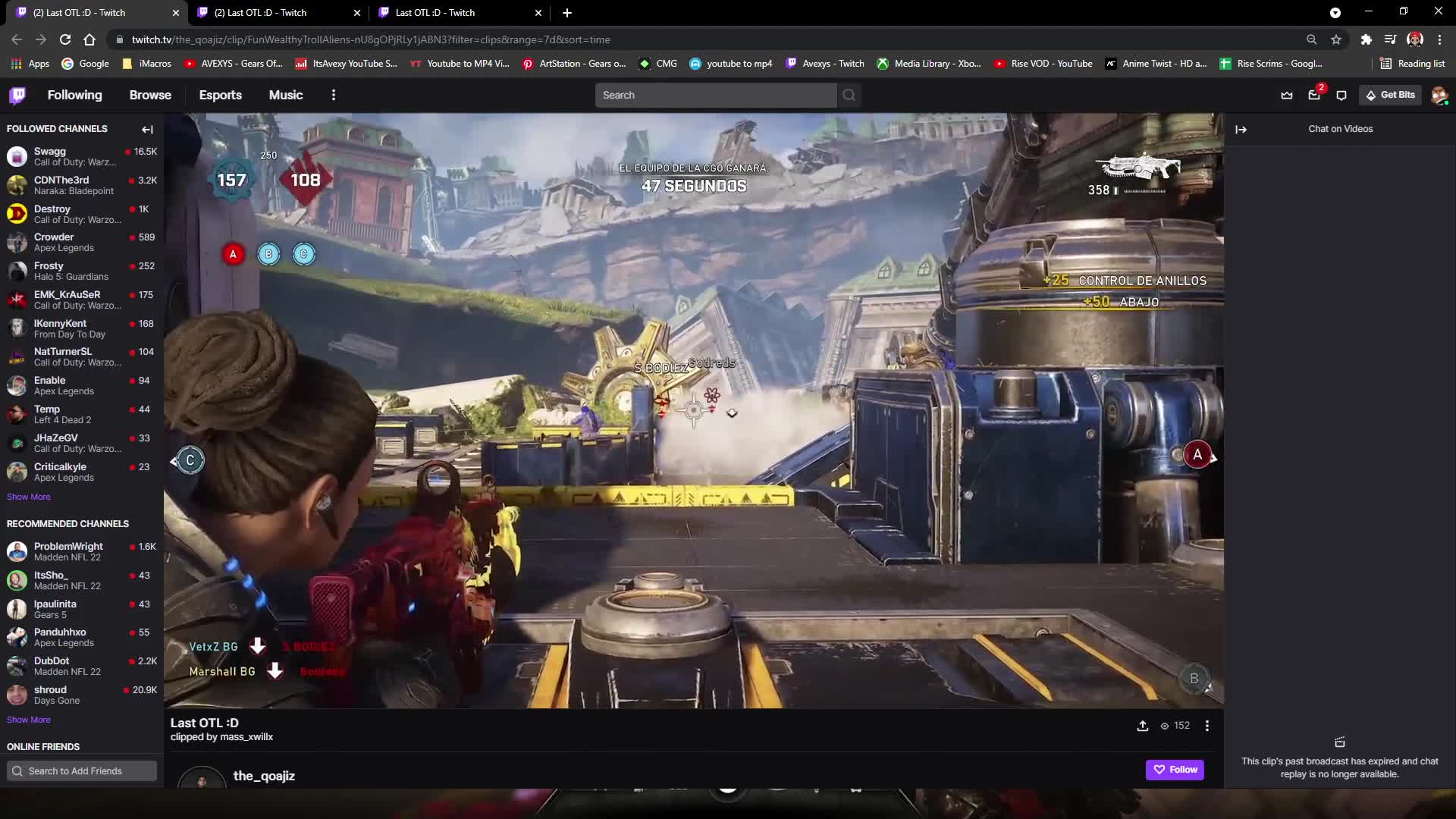The width and height of the screenshot is (1456, 819).
Task: Open Swagg's channel in sidebar
Action: pos(82,156)
